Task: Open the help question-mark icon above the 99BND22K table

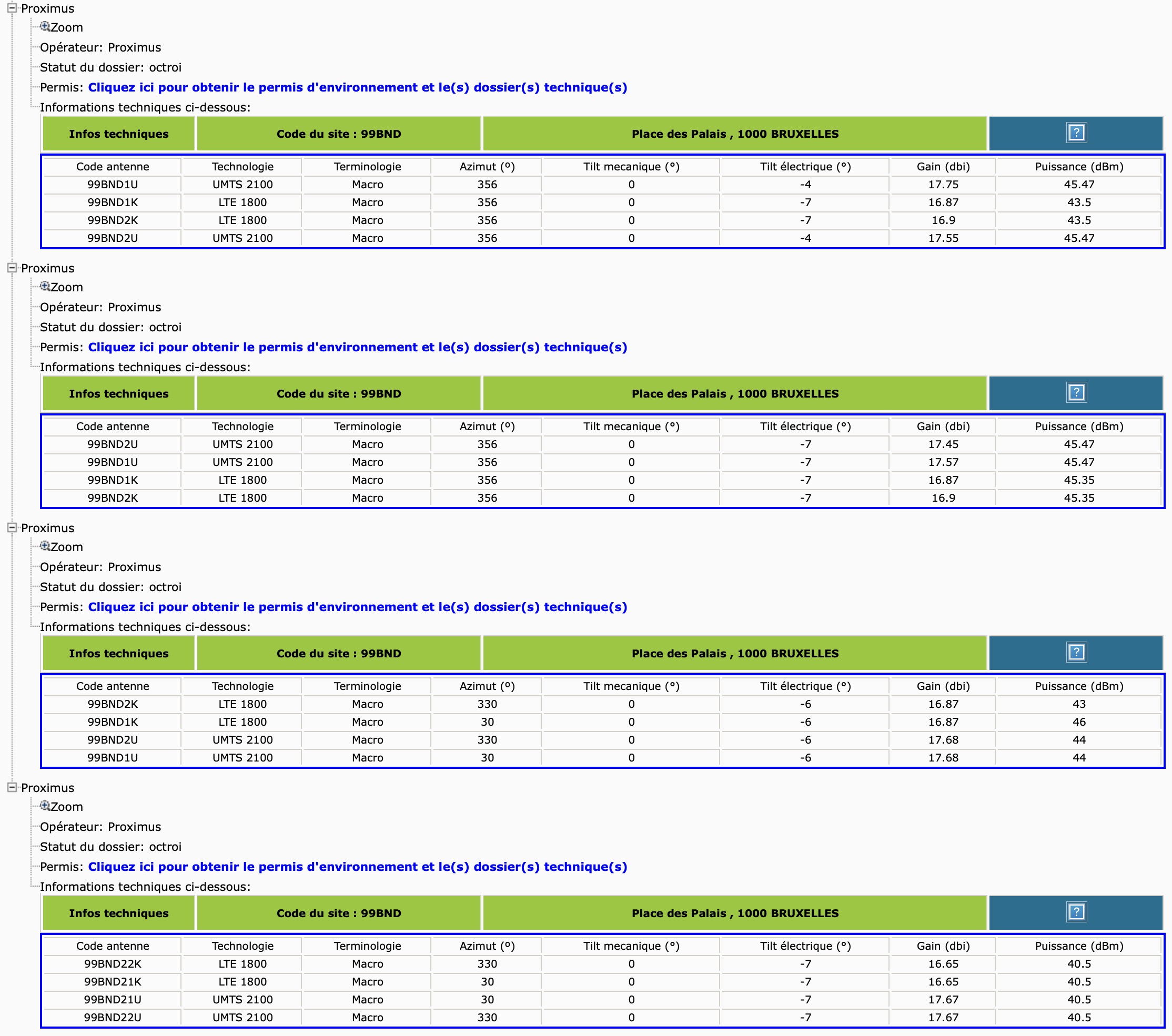Action: click(1076, 912)
